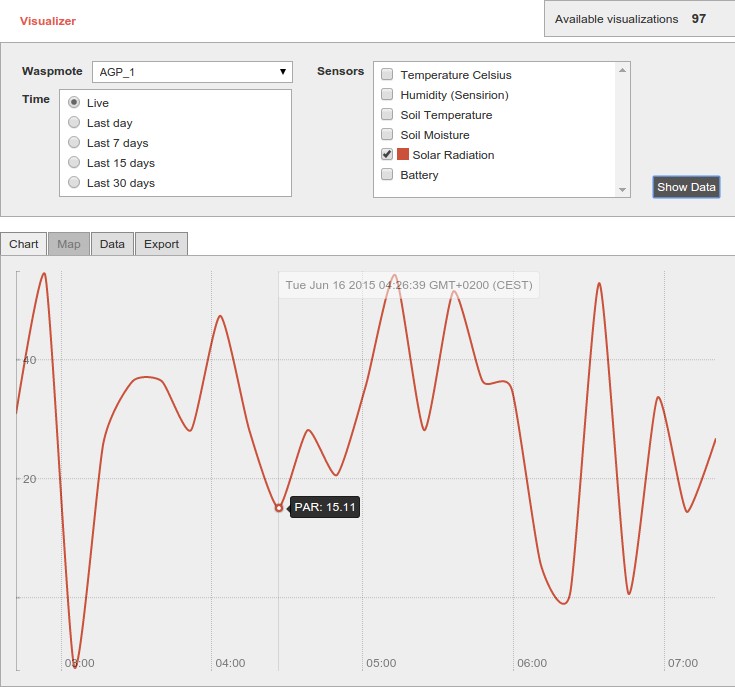Image resolution: width=735 pixels, height=687 pixels.
Task: Switch to the Map tab
Action: 69,244
